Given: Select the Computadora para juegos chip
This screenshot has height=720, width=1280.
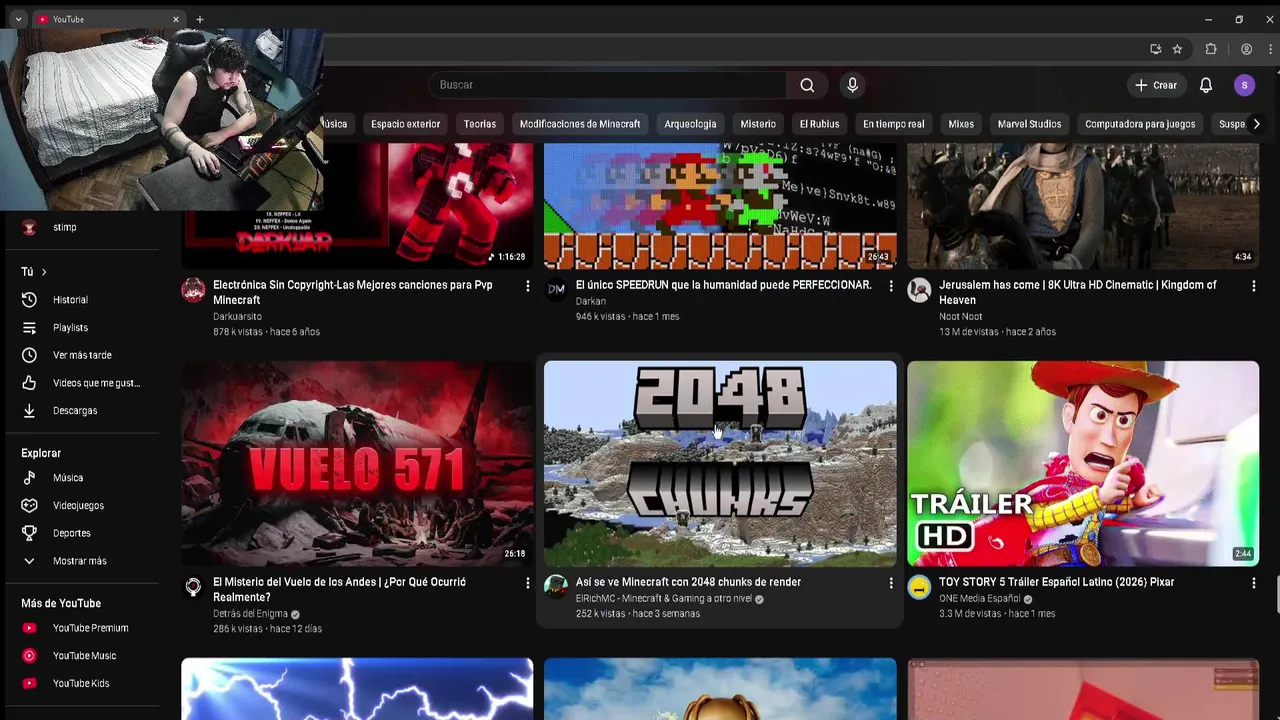Looking at the screenshot, I should tap(1140, 124).
